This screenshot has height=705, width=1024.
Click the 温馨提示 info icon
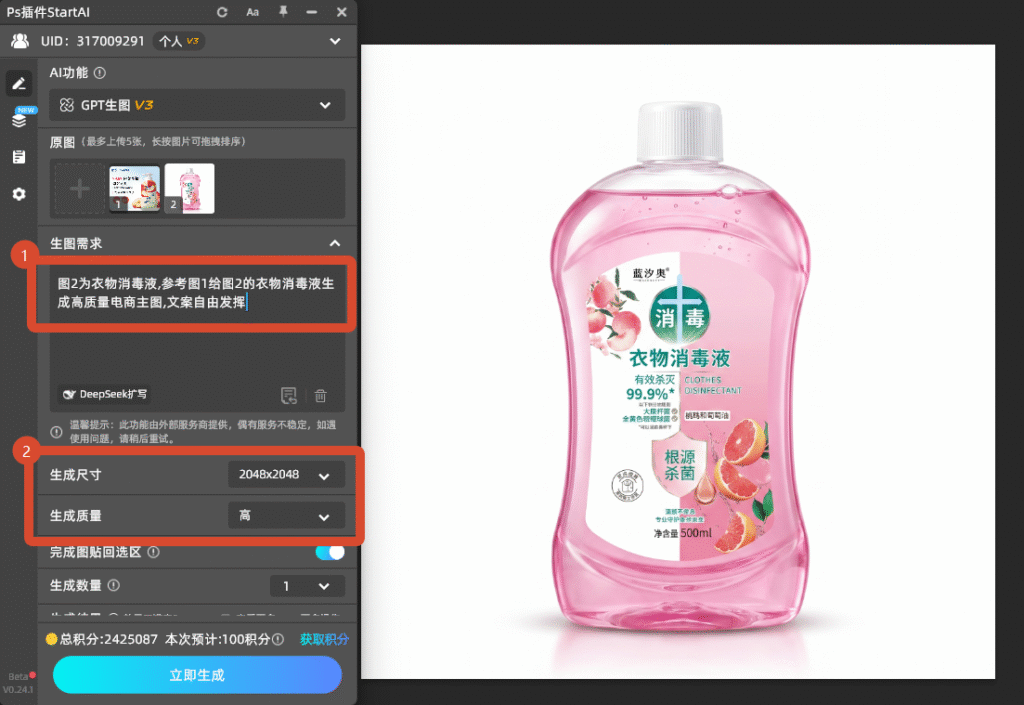(57, 431)
